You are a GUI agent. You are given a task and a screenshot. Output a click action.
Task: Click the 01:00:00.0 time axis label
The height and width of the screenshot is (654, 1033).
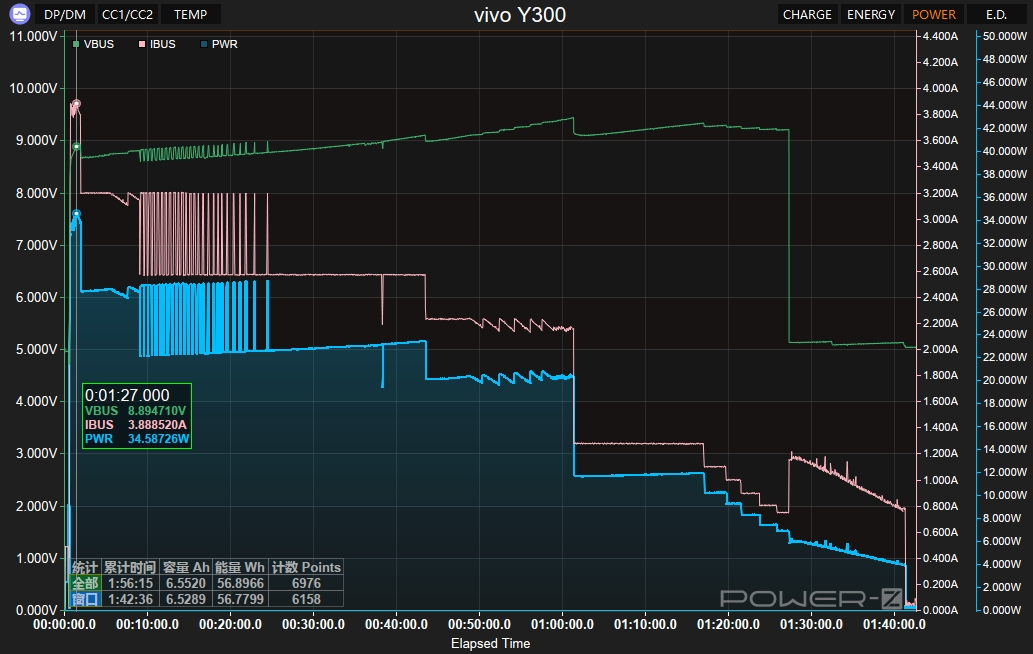563,624
